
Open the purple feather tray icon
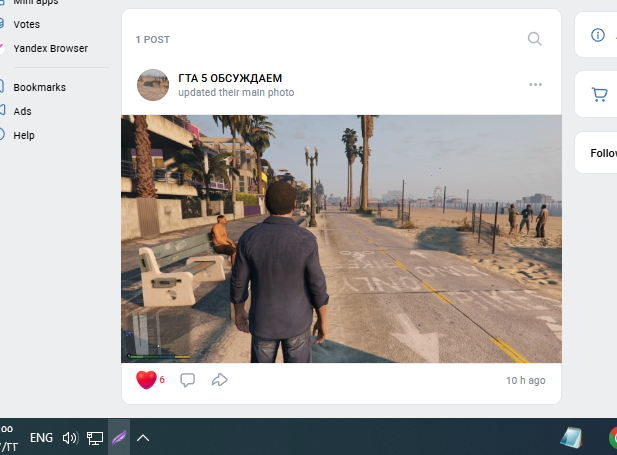(119, 438)
